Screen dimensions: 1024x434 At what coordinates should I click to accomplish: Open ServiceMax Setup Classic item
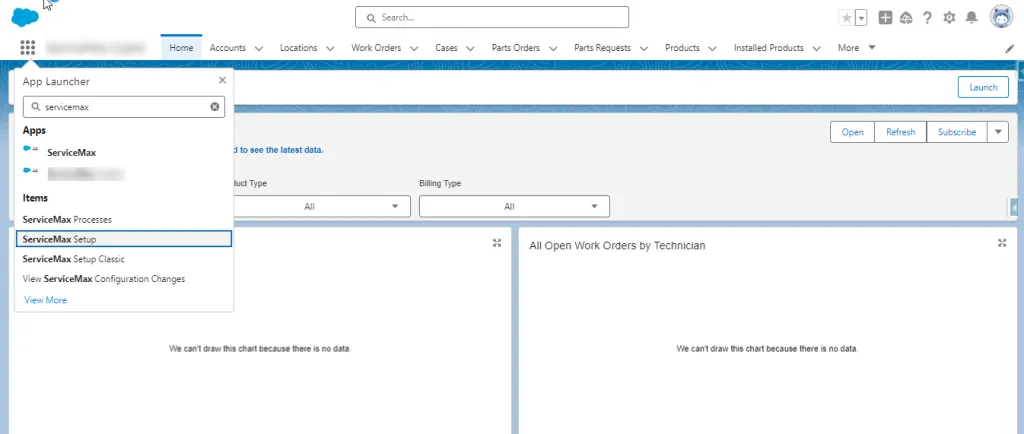pos(74,259)
